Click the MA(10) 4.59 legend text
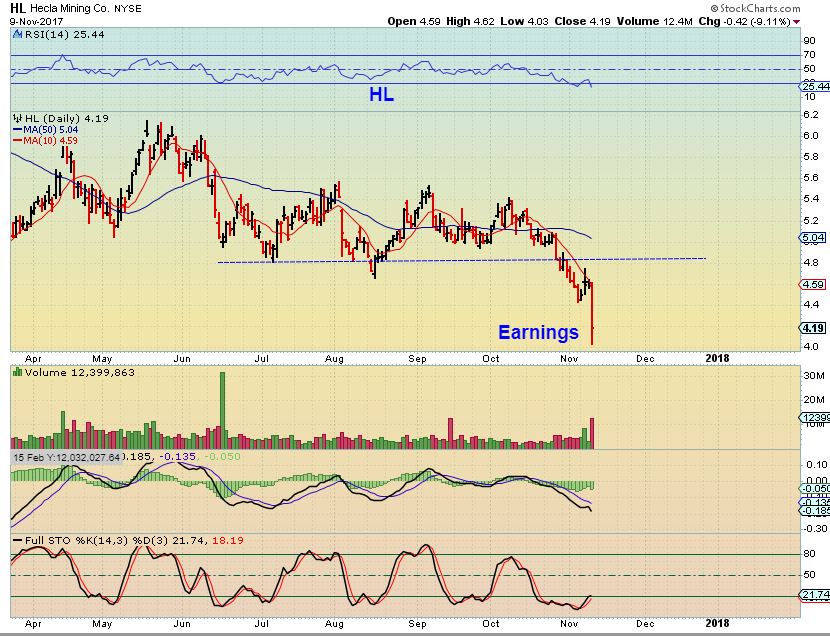 [50, 141]
